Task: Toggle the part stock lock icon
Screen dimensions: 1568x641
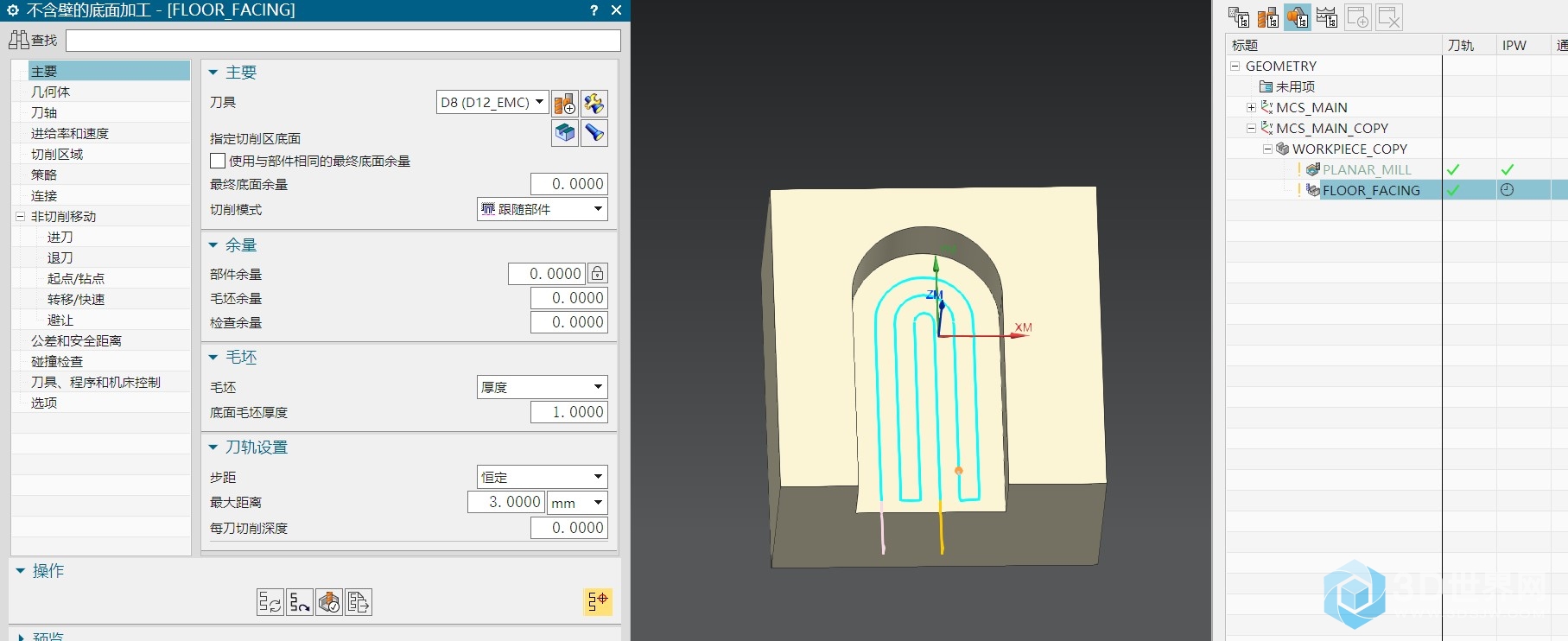Action: pyautogui.click(x=597, y=274)
